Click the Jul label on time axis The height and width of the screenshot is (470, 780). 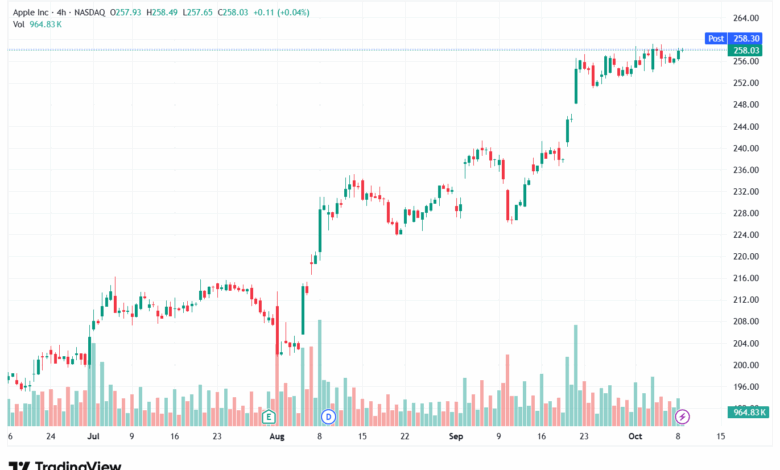93,437
